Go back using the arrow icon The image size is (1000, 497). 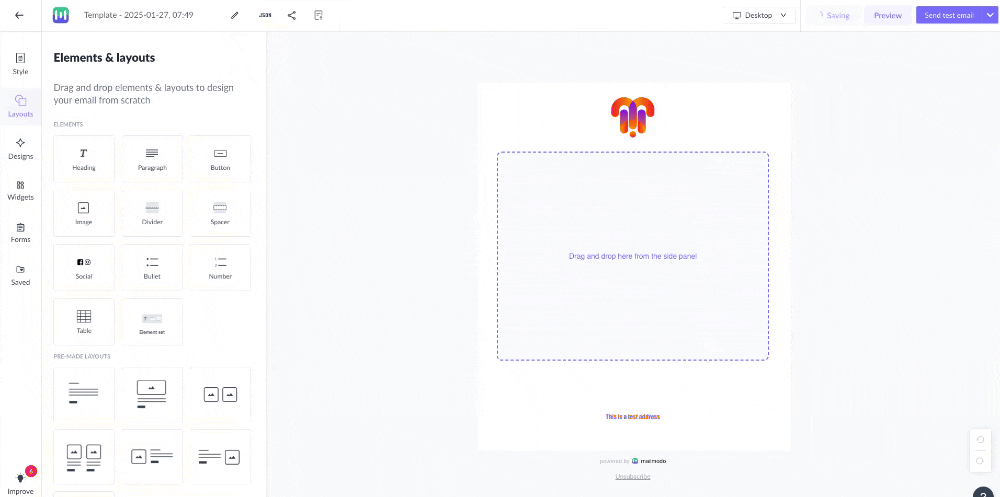19,15
